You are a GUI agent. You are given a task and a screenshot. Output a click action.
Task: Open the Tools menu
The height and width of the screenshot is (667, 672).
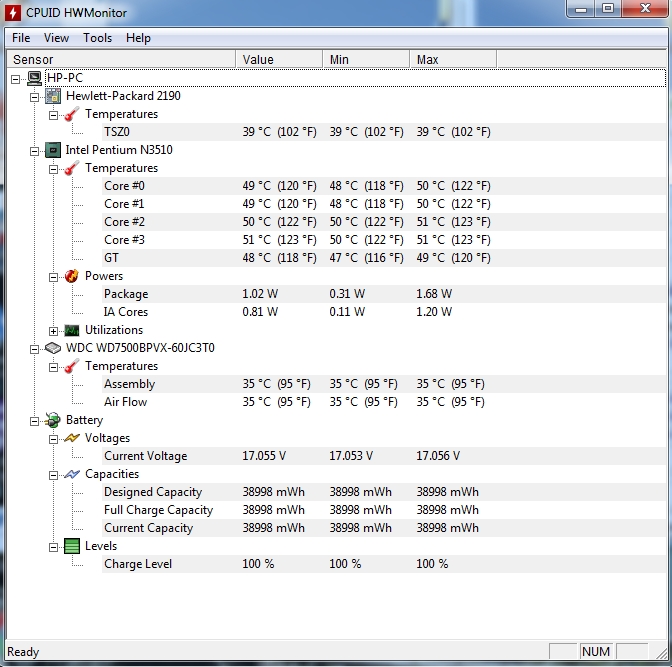pyautogui.click(x=97, y=38)
